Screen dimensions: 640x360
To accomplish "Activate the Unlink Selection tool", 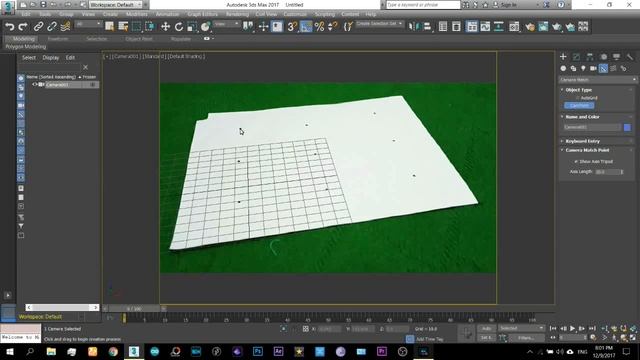I will [x=52, y=27].
